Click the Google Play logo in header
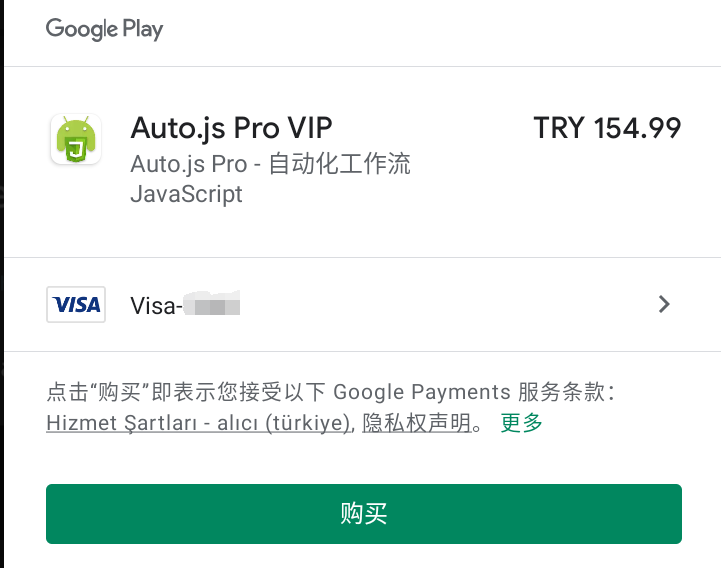This screenshot has width=721, height=568. [104, 29]
